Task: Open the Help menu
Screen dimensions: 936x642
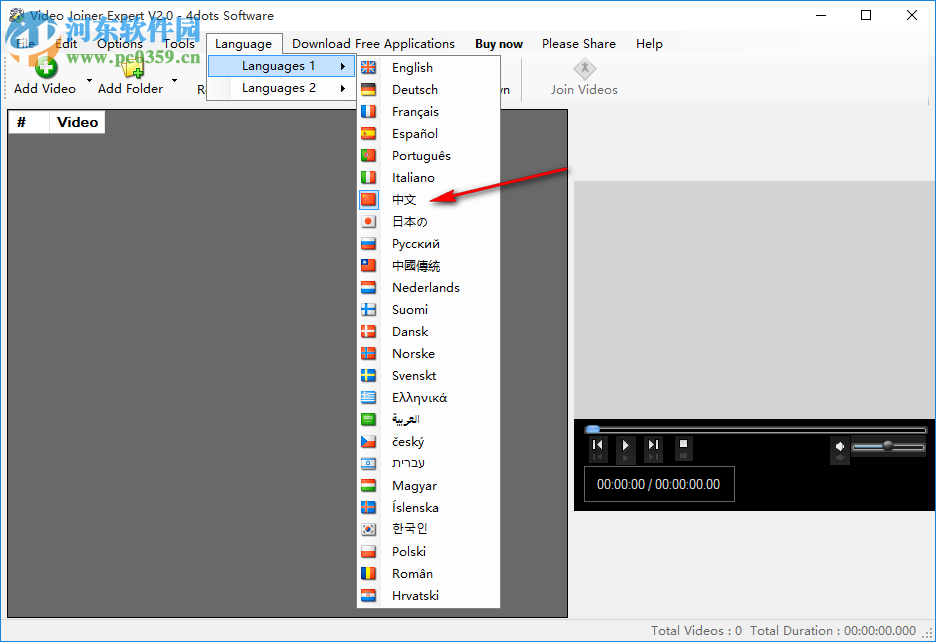Action: click(x=649, y=43)
